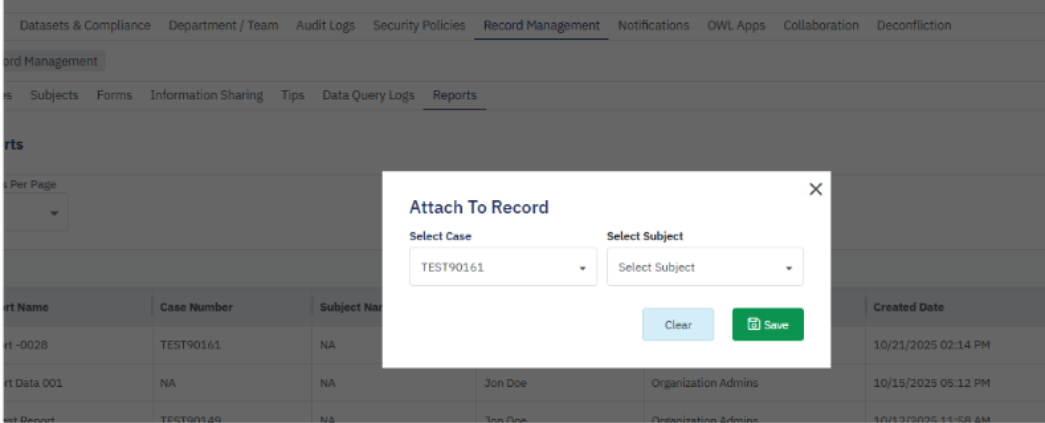This screenshot has height=423, width=1045.
Task: Open the Forms sub-tab
Action: coord(114,95)
